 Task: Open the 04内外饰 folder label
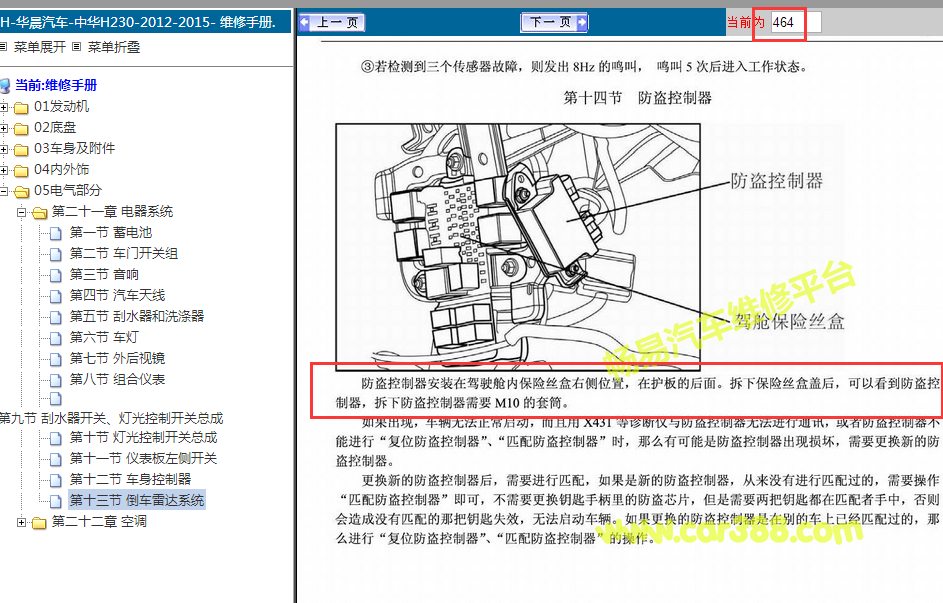[61, 170]
